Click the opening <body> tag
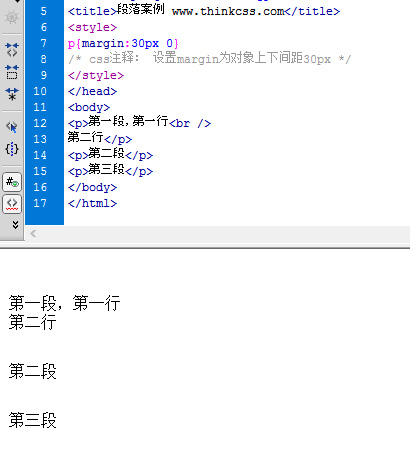The image size is (410, 452). [x=89, y=107]
